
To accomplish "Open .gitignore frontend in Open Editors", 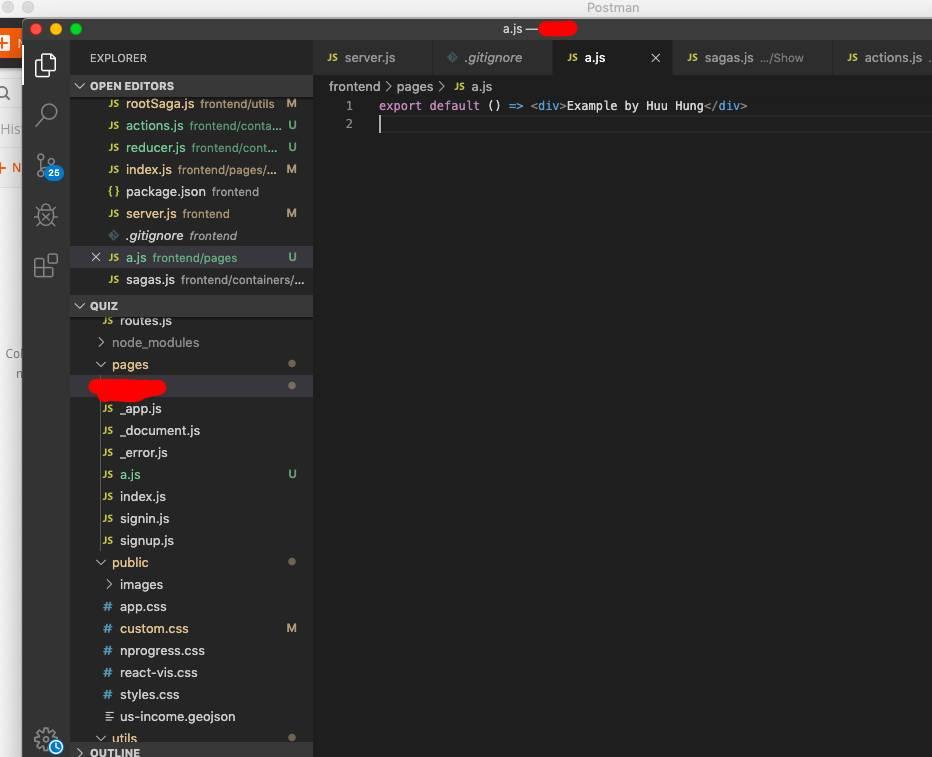I will [191, 236].
